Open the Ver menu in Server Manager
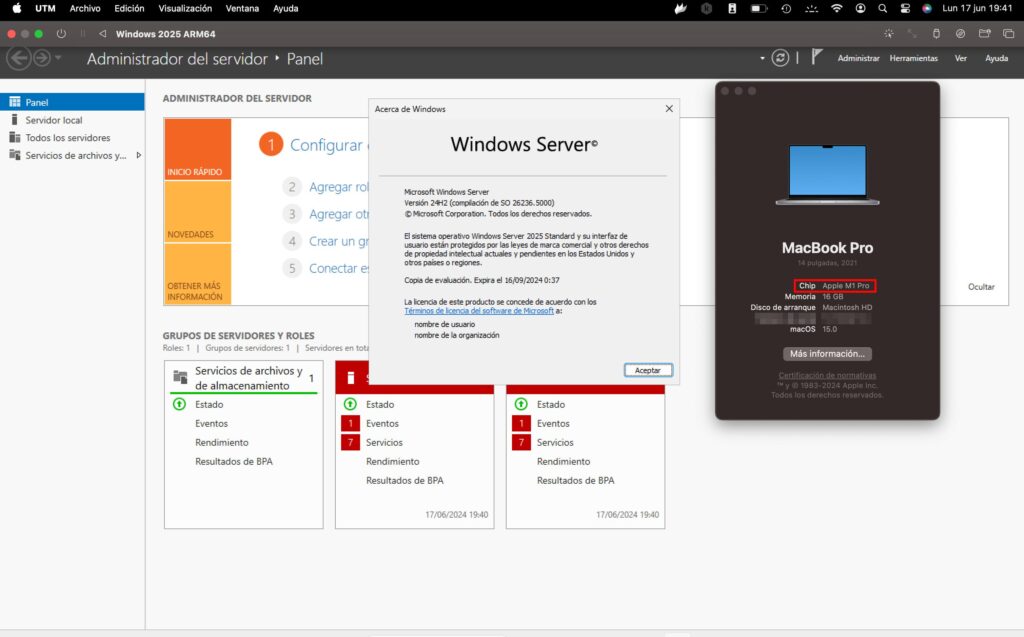1024x637 pixels. [x=961, y=58]
